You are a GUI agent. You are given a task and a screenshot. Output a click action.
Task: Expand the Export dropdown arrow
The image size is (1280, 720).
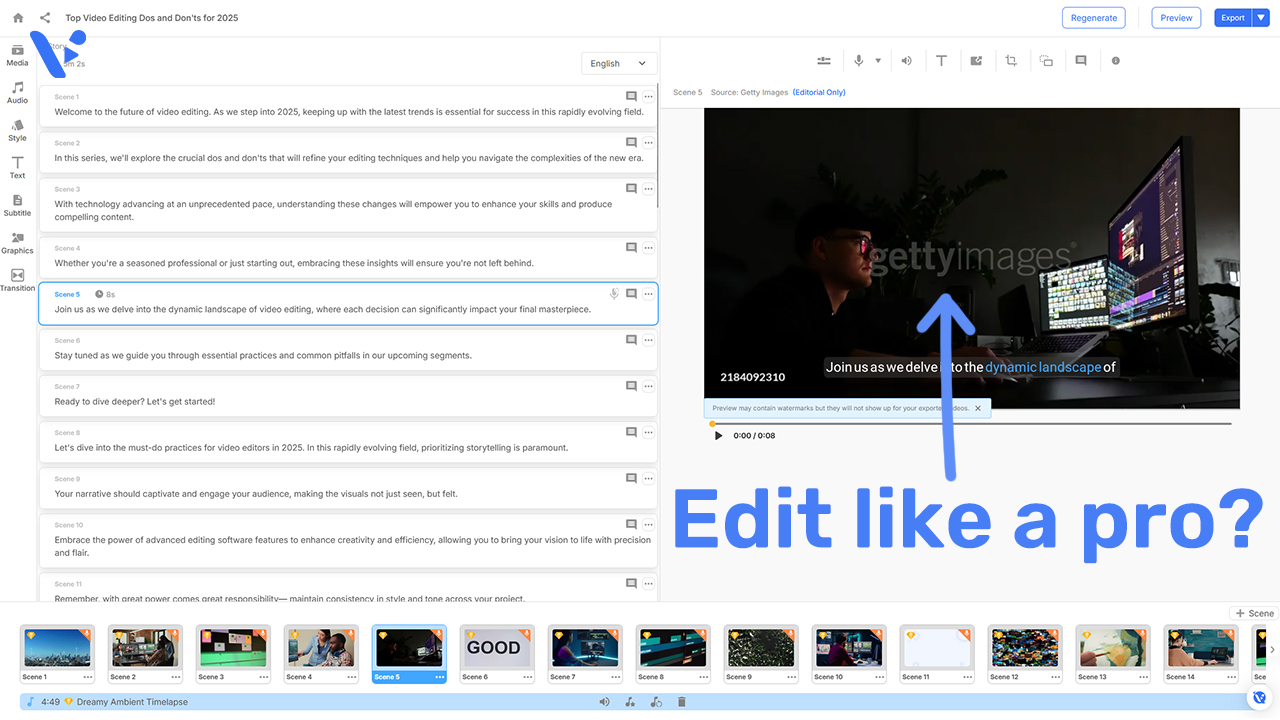click(x=1260, y=17)
